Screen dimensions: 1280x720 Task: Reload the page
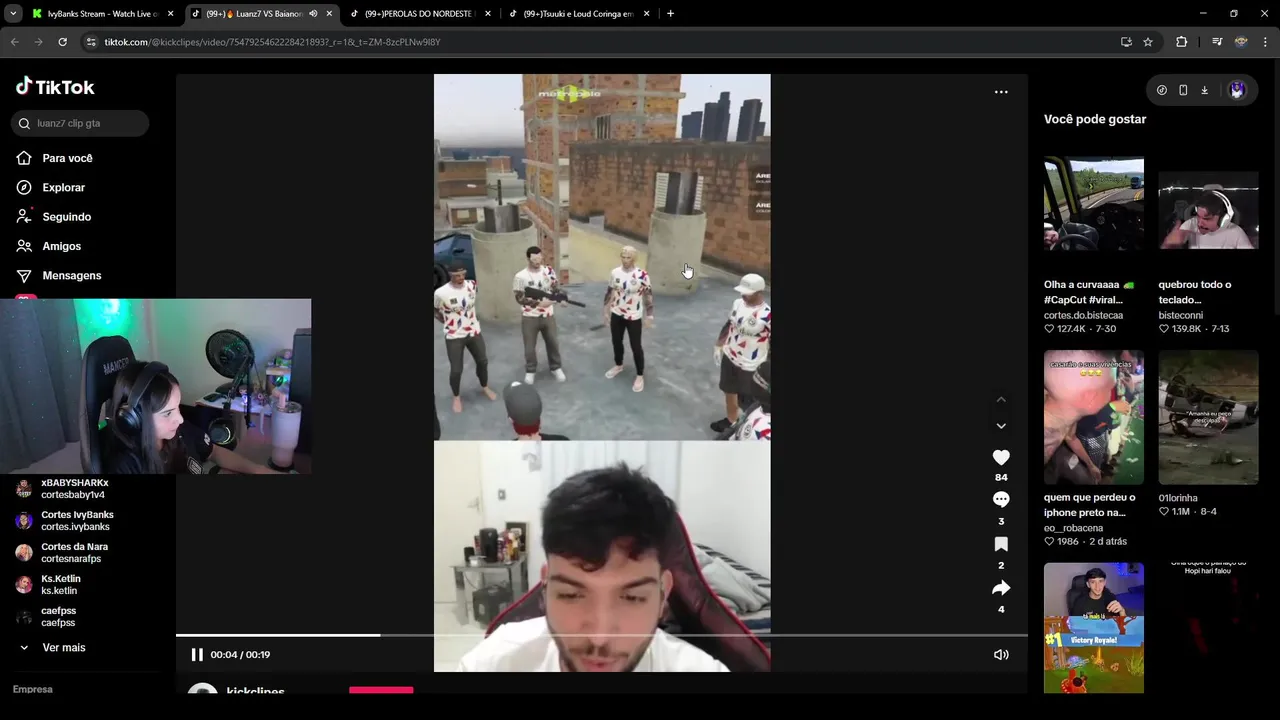tap(62, 42)
